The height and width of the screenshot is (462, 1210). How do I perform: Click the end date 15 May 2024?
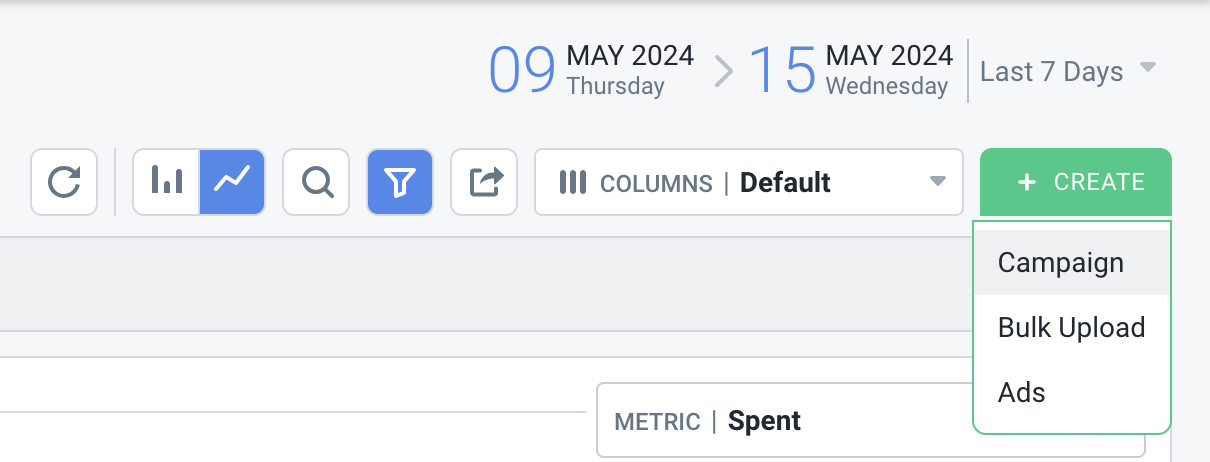851,70
